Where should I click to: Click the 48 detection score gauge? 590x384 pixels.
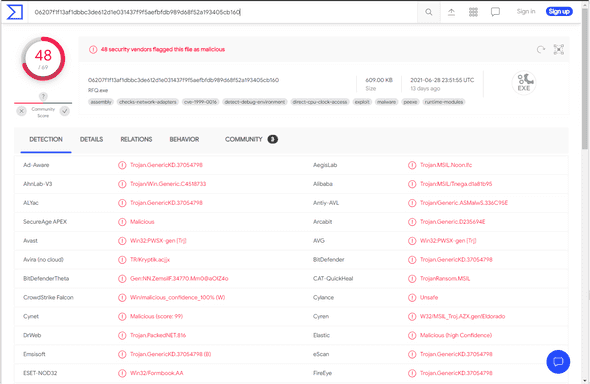[x=43, y=59]
